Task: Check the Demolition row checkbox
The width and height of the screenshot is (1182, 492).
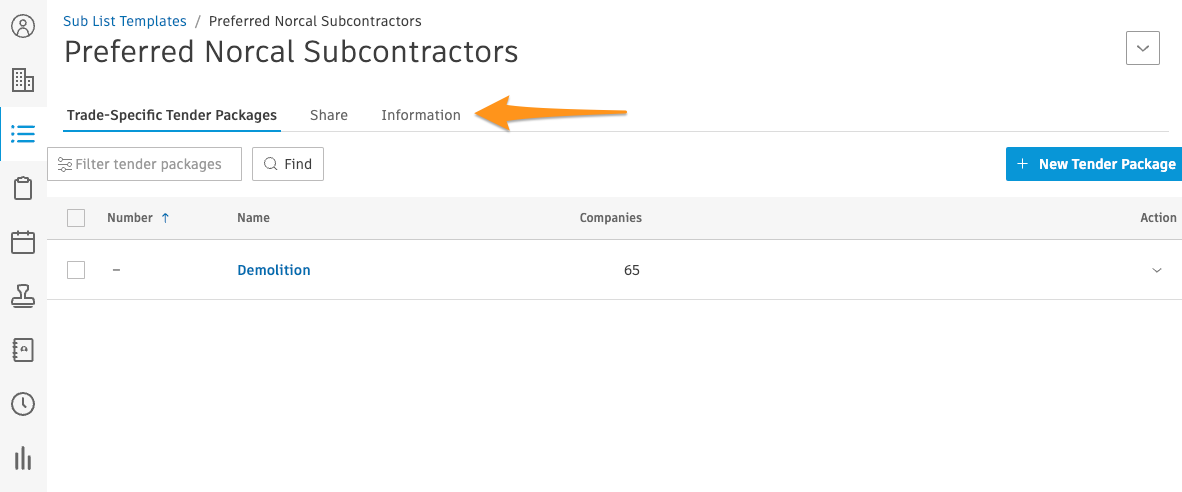Action: click(x=76, y=270)
